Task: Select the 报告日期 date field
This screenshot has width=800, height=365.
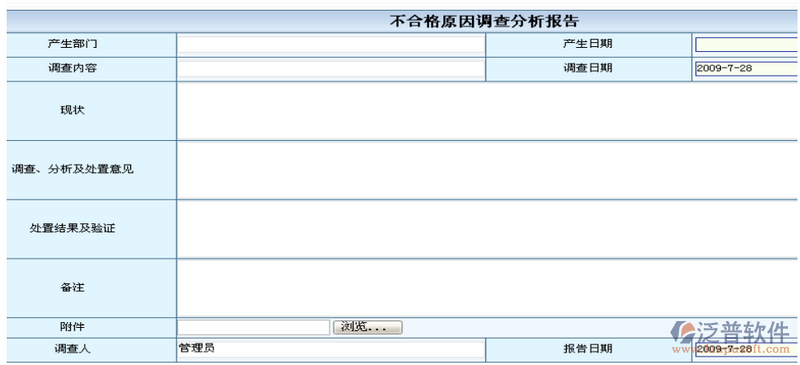Action: pos(746,349)
